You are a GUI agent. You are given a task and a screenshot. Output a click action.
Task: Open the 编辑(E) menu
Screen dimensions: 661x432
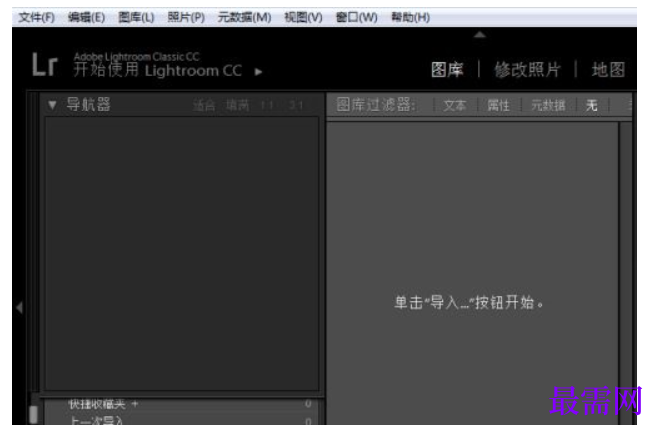[86, 17]
